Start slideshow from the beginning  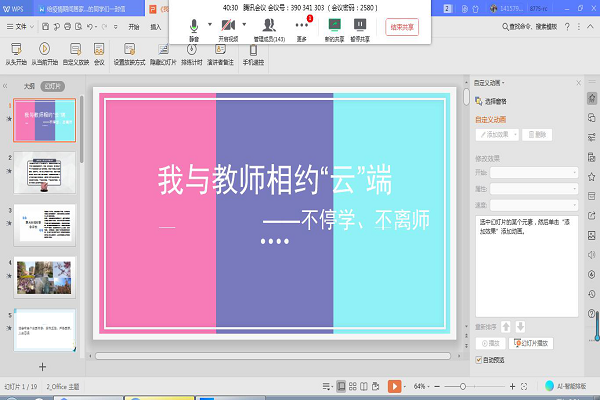16,54
